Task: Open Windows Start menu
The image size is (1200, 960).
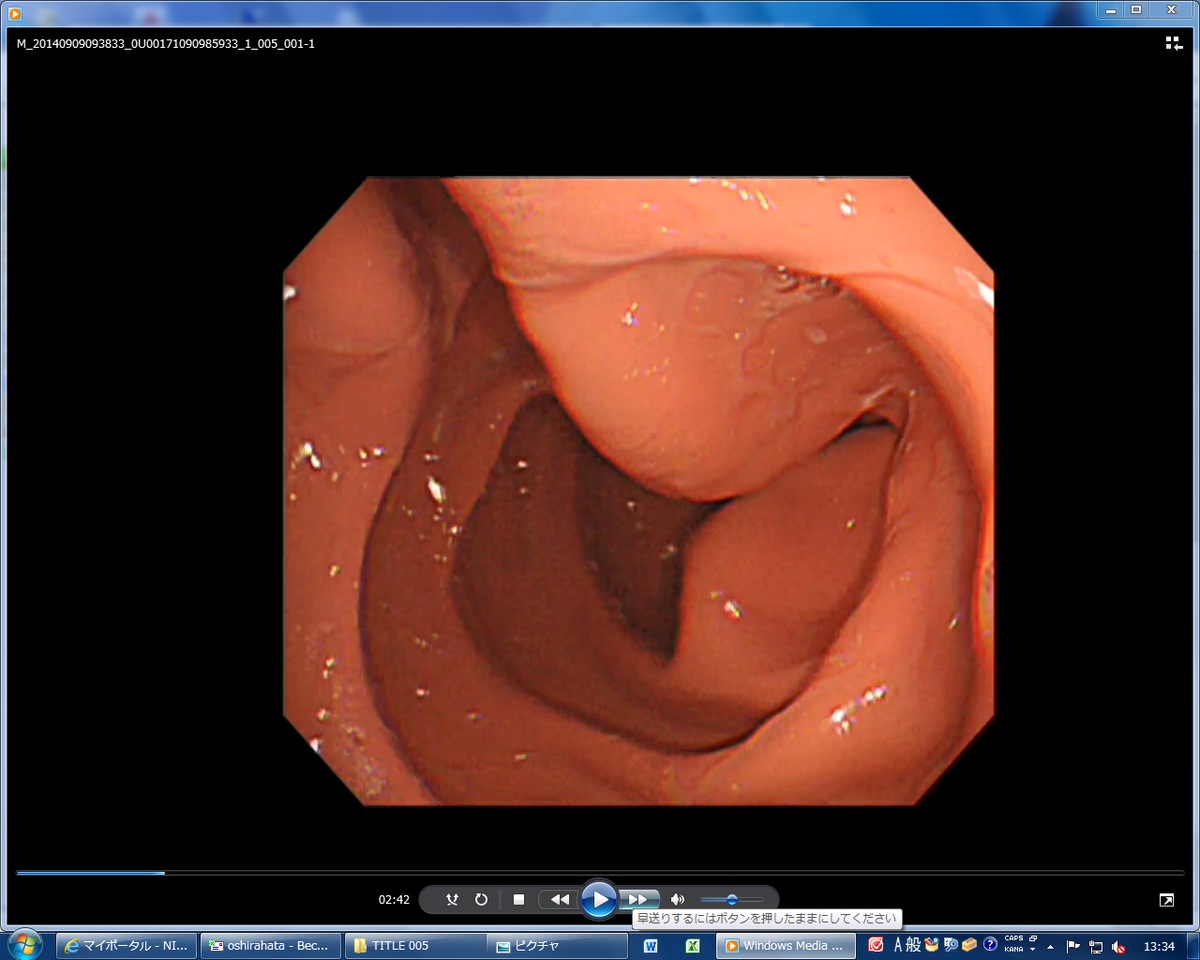Action: [24, 945]
